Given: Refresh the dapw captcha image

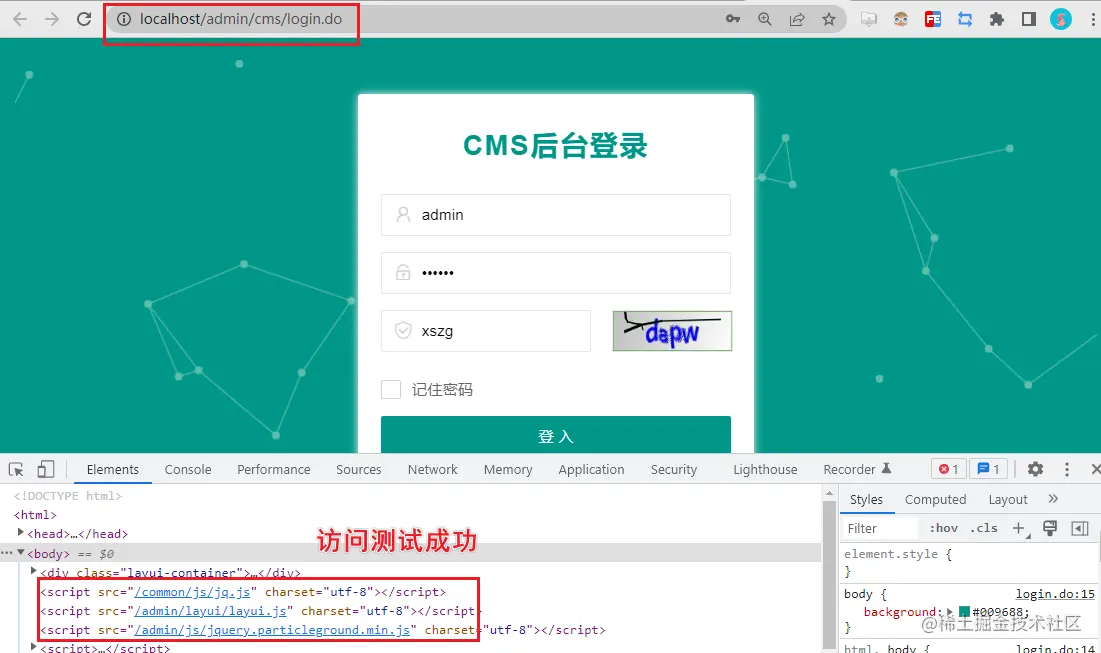Looking at the screenshot, I should pos(672,331).
